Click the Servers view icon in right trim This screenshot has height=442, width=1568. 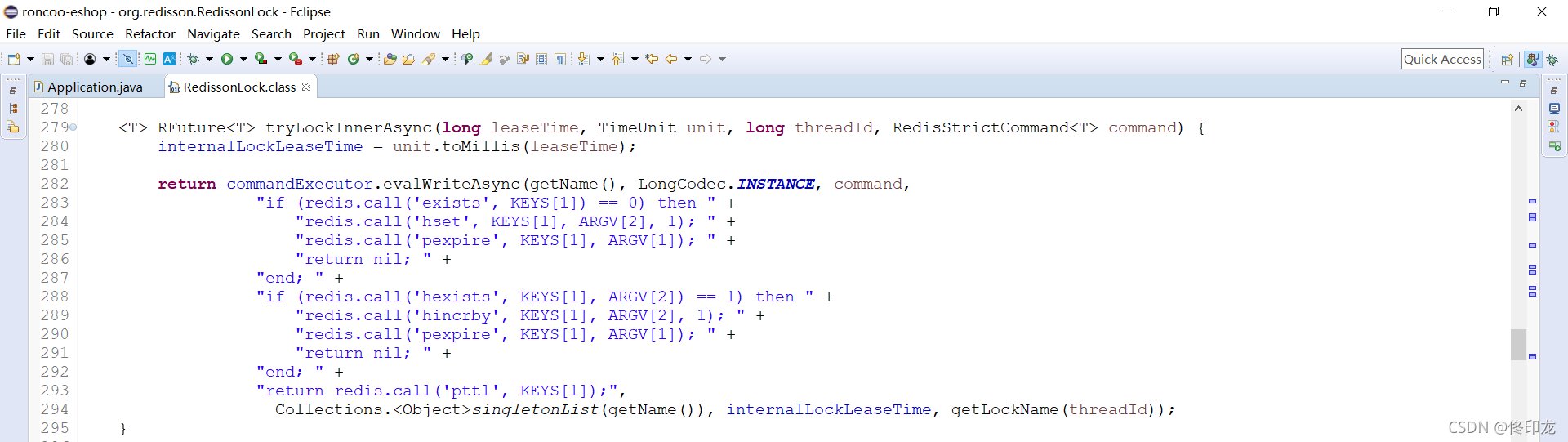pos(1554,146)
